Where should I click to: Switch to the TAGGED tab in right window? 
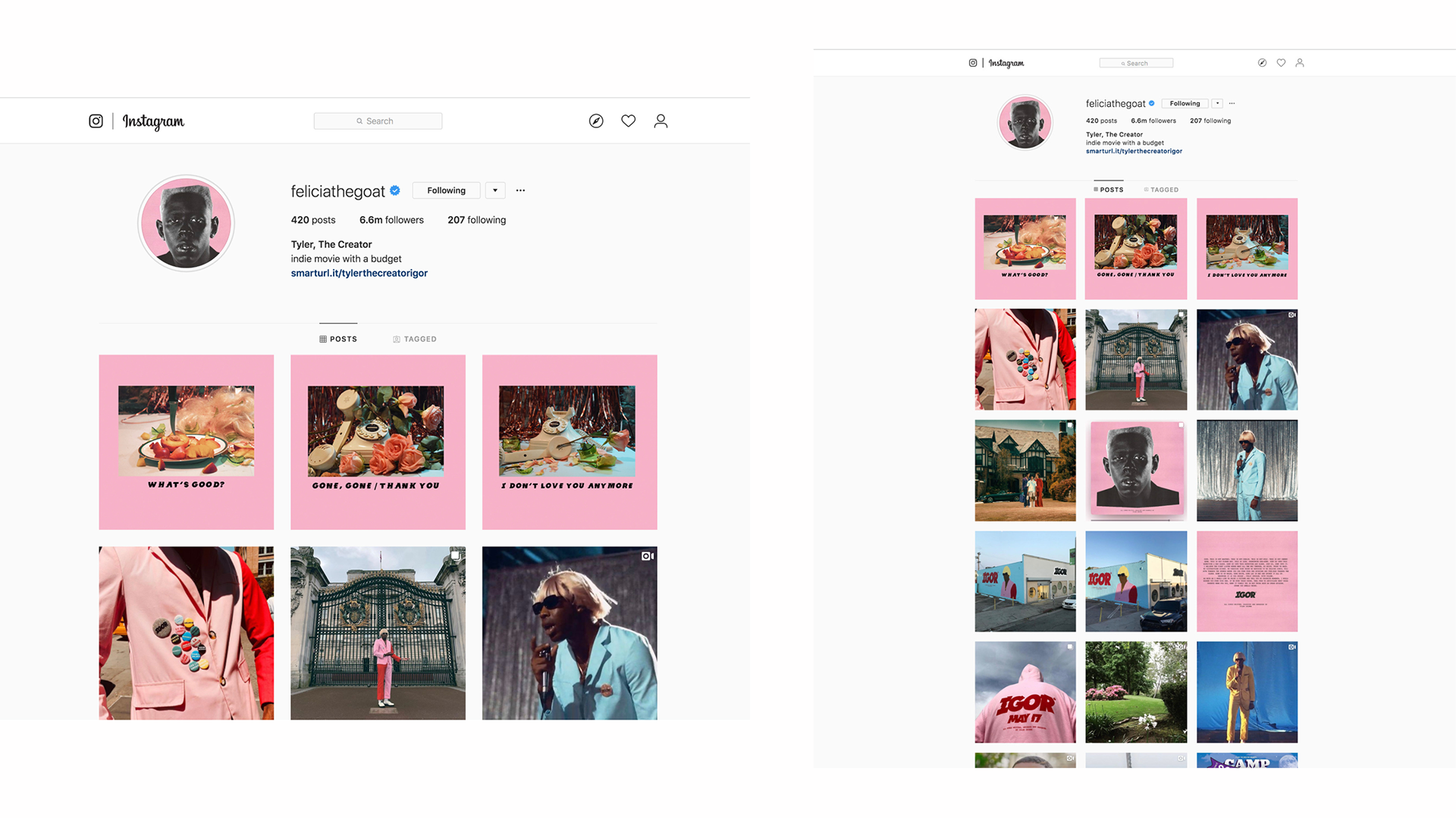[1162, 190]
